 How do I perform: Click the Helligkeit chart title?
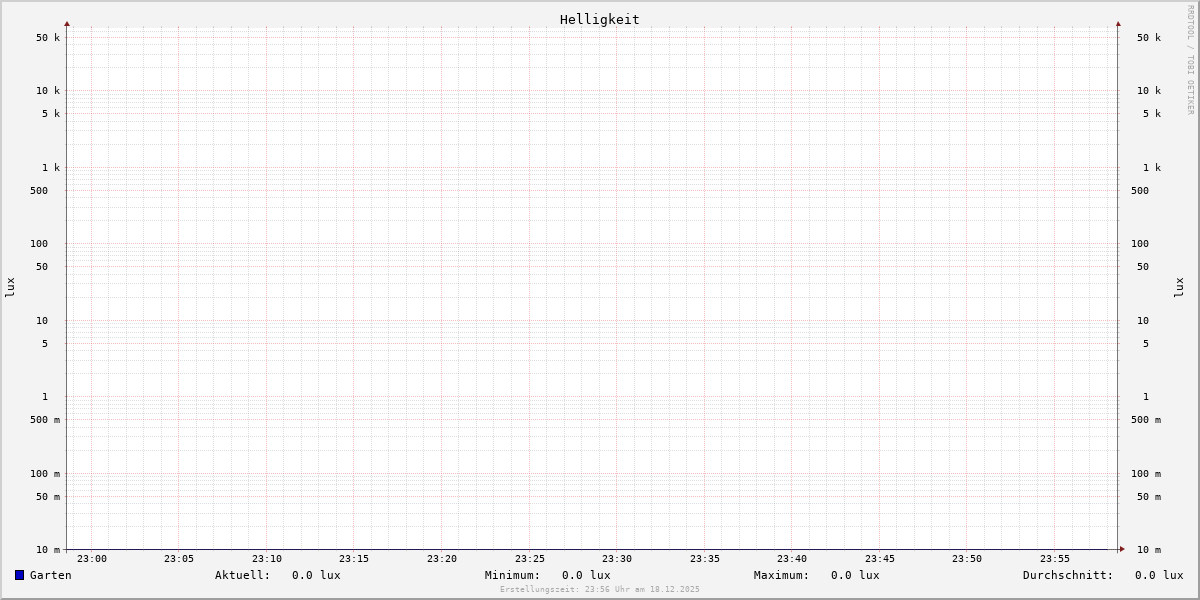point(599,19)
